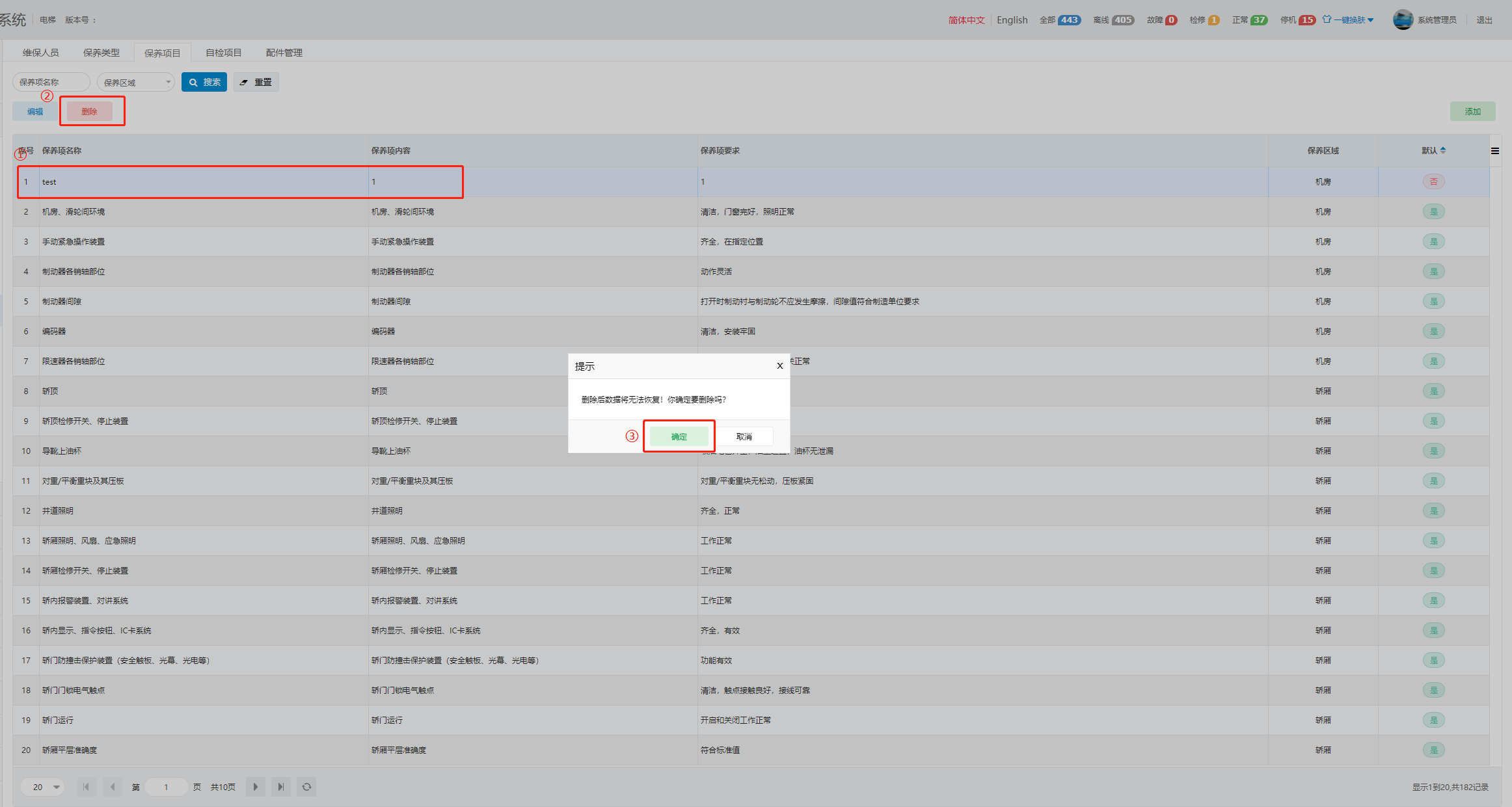Click the eraser 重置 button
This screenshot has width=1512, height=807.
tap(256, 82)
